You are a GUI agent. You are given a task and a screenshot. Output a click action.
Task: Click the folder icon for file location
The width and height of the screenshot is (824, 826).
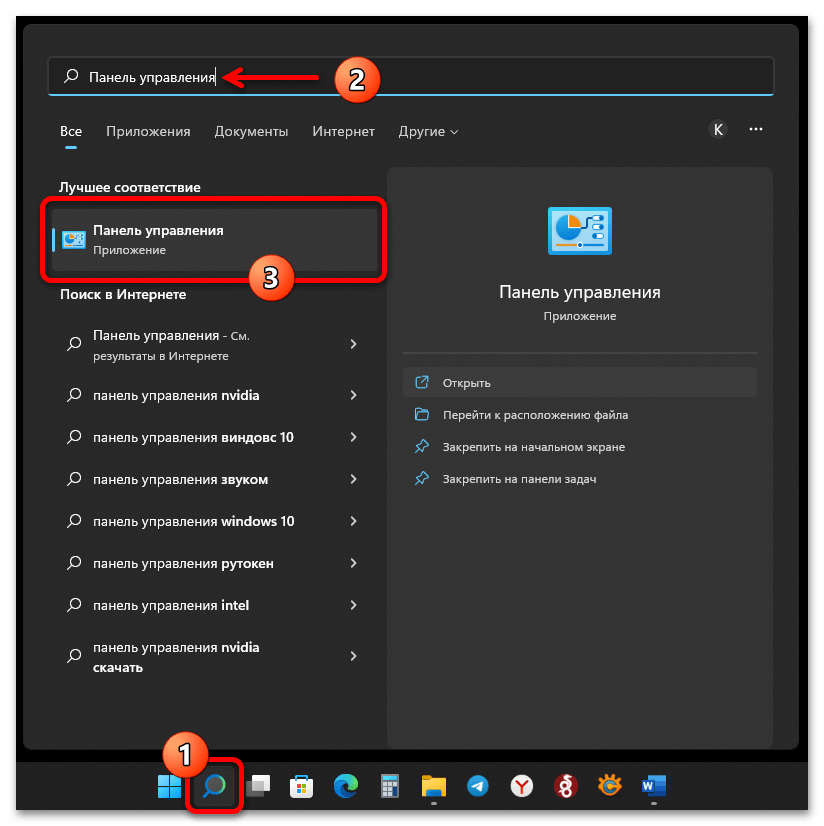point(421,415)
